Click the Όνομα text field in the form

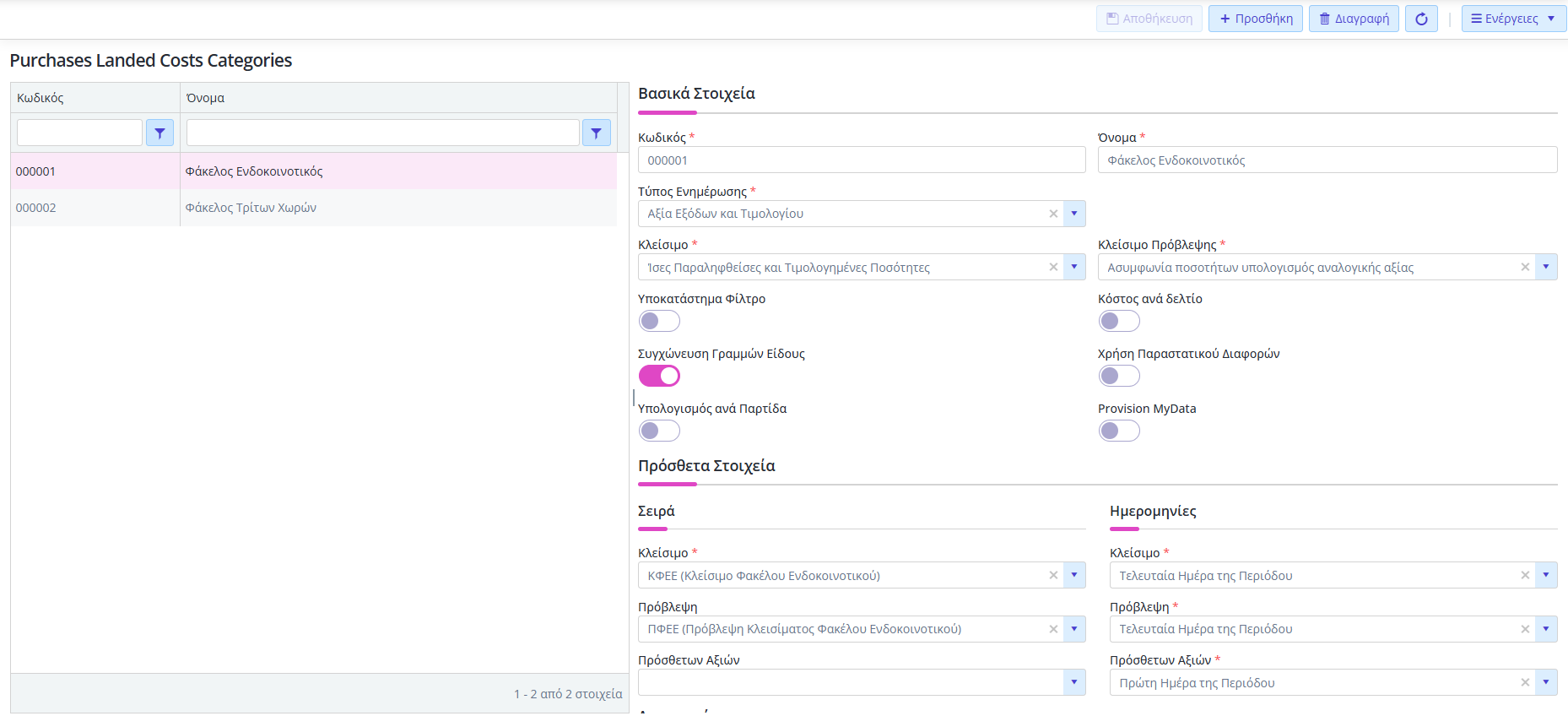click(1327, 160)
